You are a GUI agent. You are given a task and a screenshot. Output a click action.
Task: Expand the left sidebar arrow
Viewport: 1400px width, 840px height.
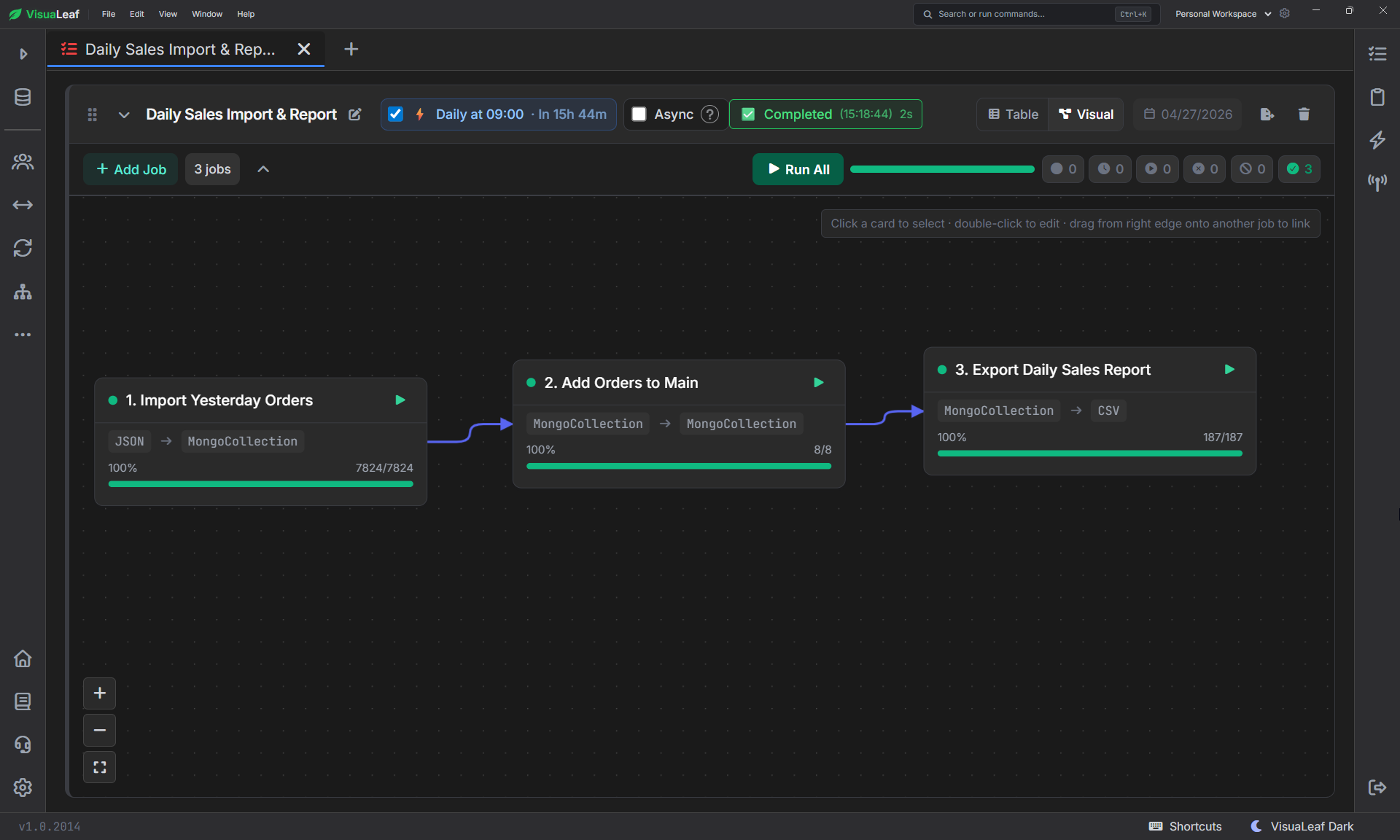pos(23,54)
